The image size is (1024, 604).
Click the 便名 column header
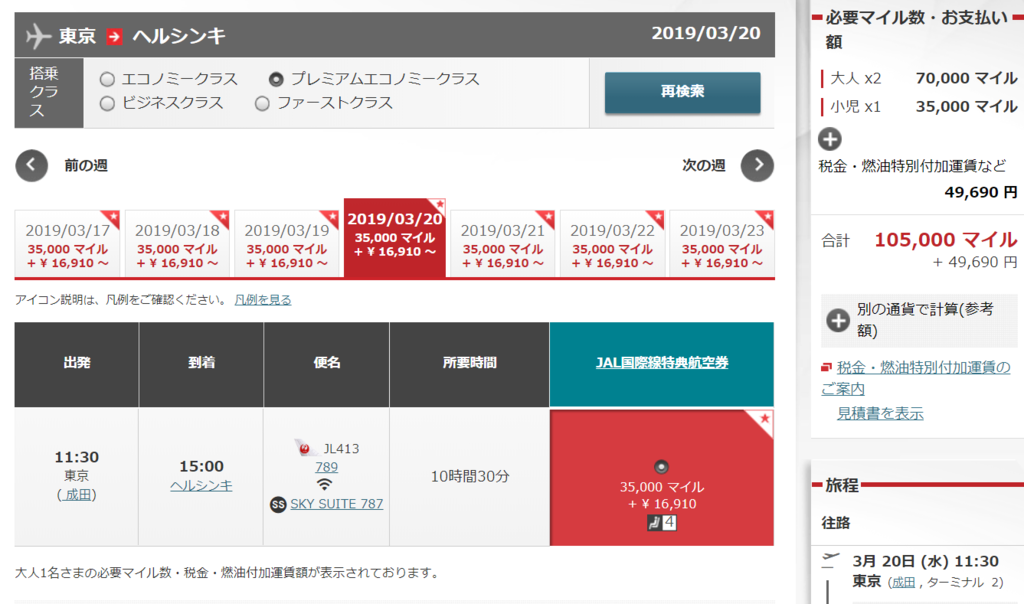pyautogui.click(x=327, y=364)
